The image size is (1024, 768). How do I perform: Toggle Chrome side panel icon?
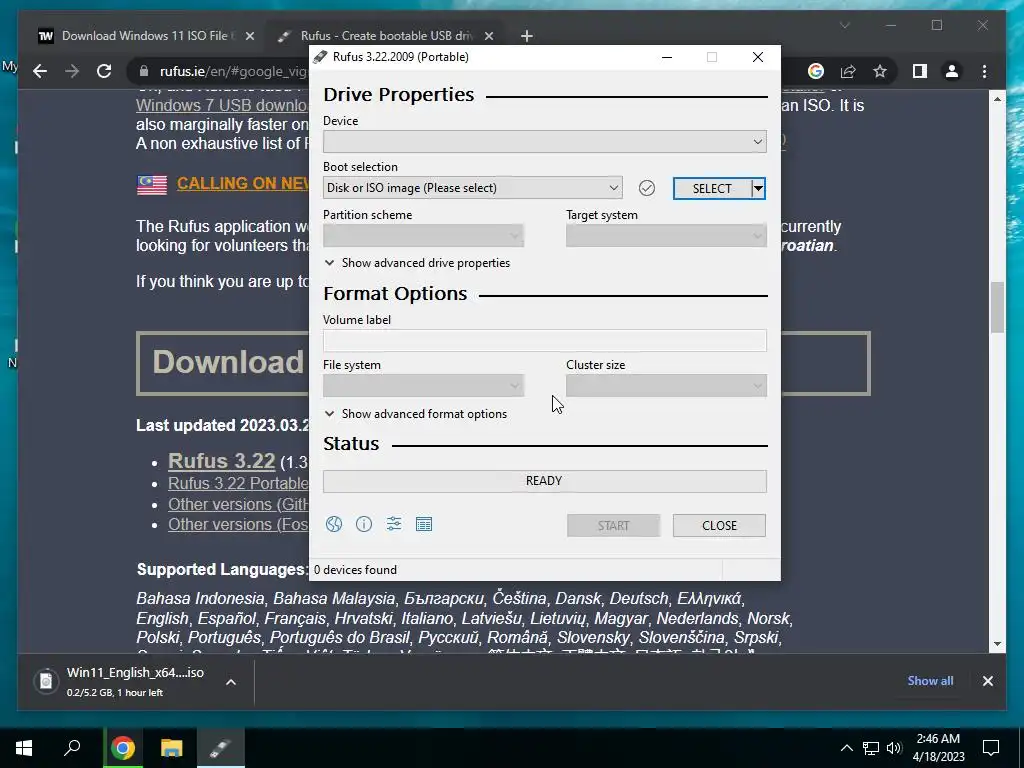[920, 71]
